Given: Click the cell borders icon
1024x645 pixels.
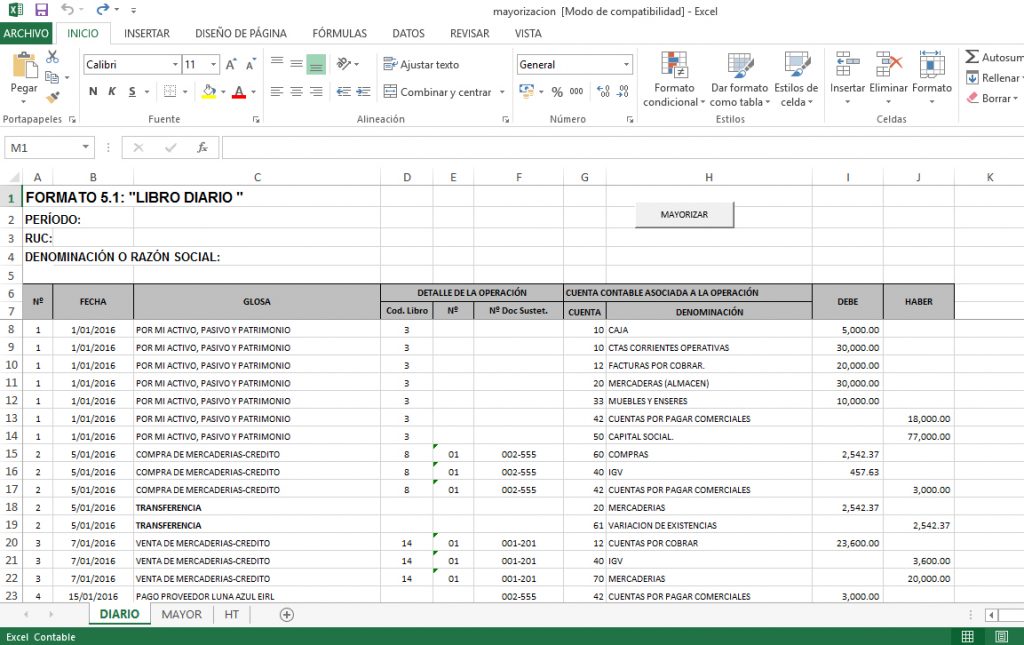Looking at the screenshot, I should [170, 91].
